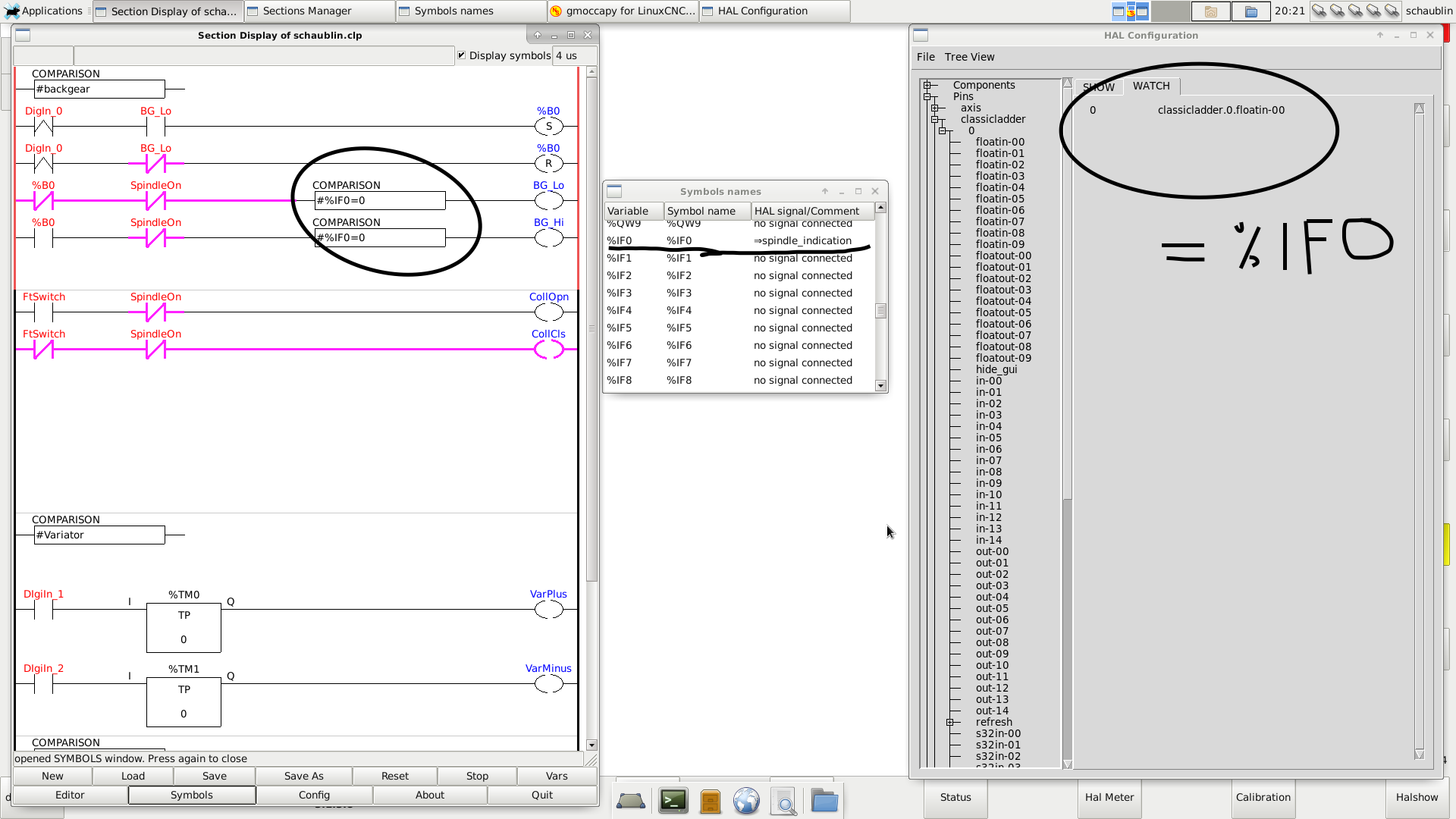This screenshot has height=819, width=1456.
Task: Click up arrow of HAL tree scrollbar
Action: pyautogui.click(x=1067, y=83)
